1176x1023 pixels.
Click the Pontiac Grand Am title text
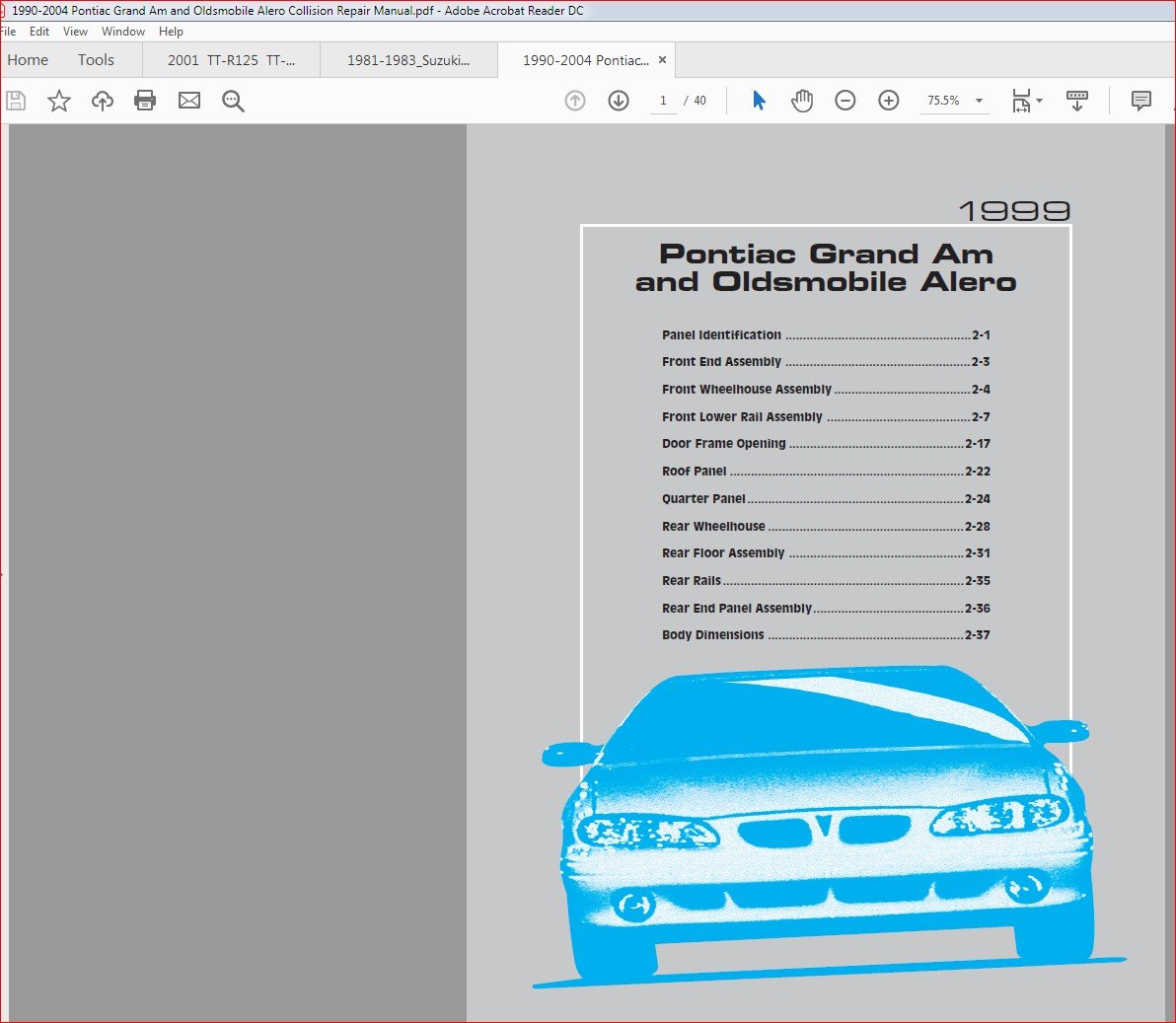[x=826, y=255]
